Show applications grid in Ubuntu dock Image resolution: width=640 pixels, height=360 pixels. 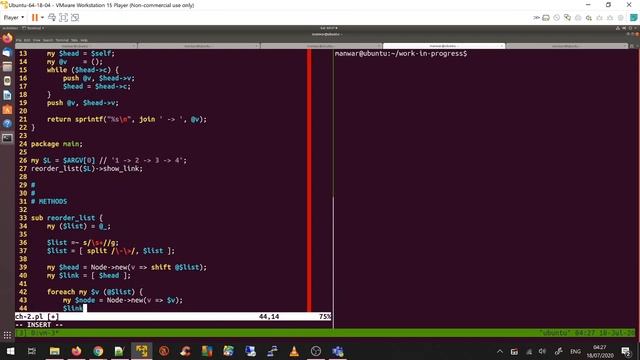coord(7,336)
